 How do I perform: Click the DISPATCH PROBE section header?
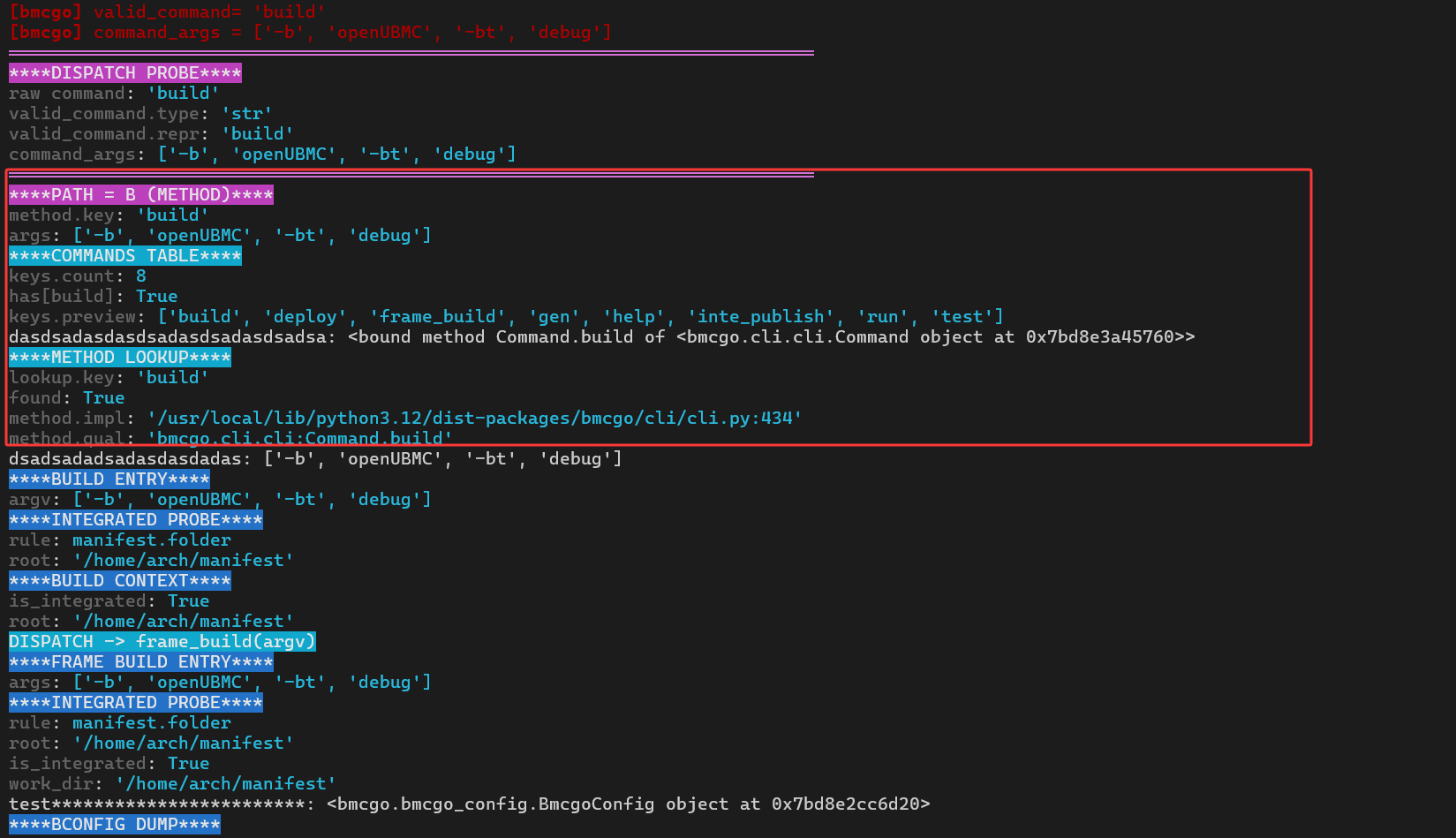pos(124,73)
